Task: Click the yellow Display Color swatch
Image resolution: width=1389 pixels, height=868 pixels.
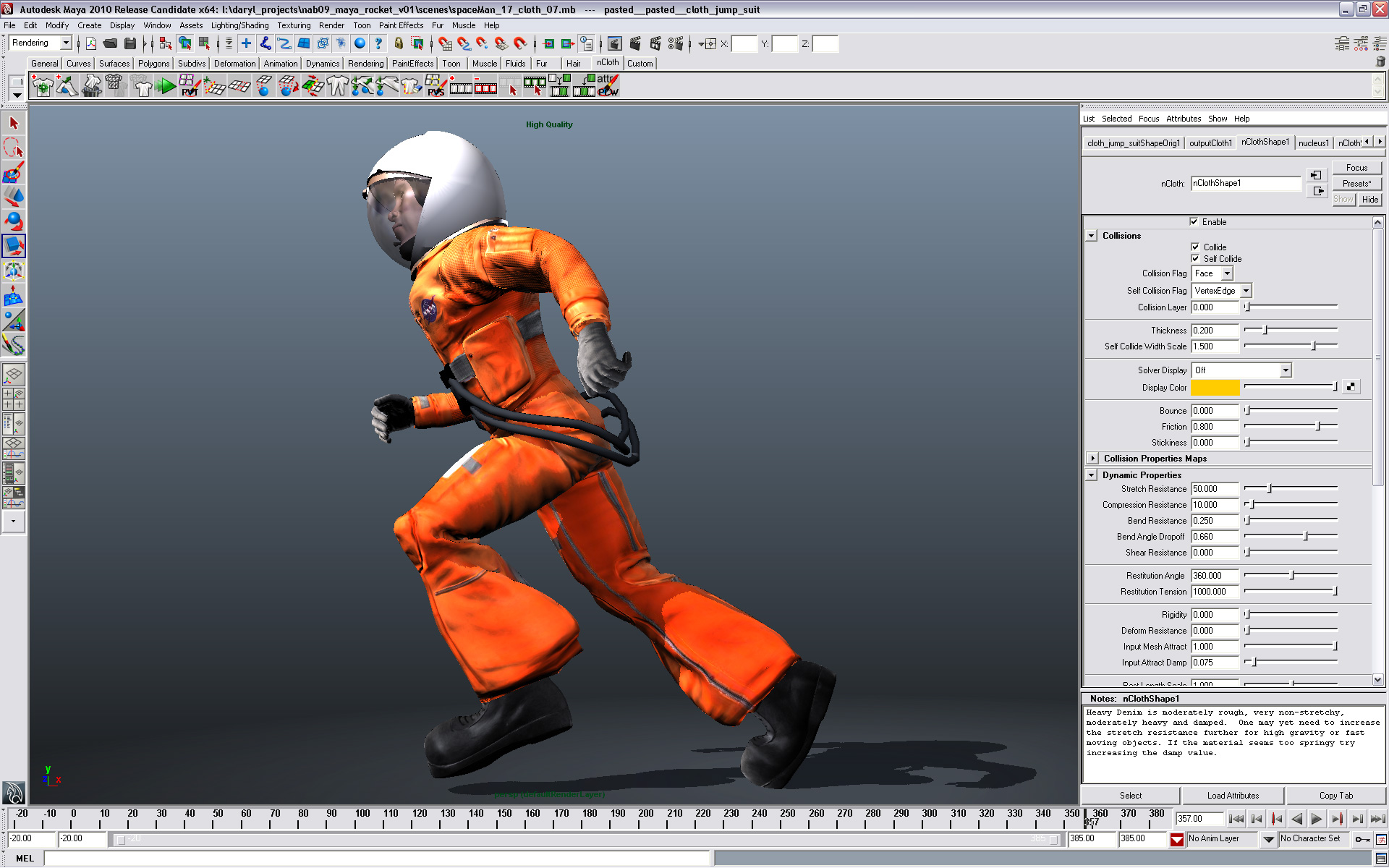Action: click(x=1215, y=388)
